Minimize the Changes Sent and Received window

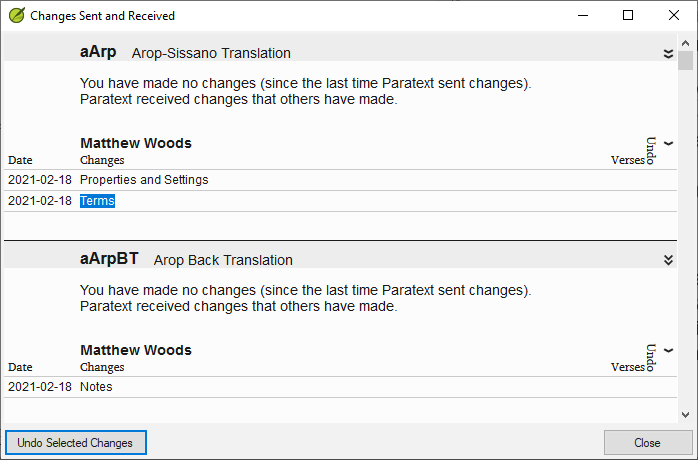[583, 16]
